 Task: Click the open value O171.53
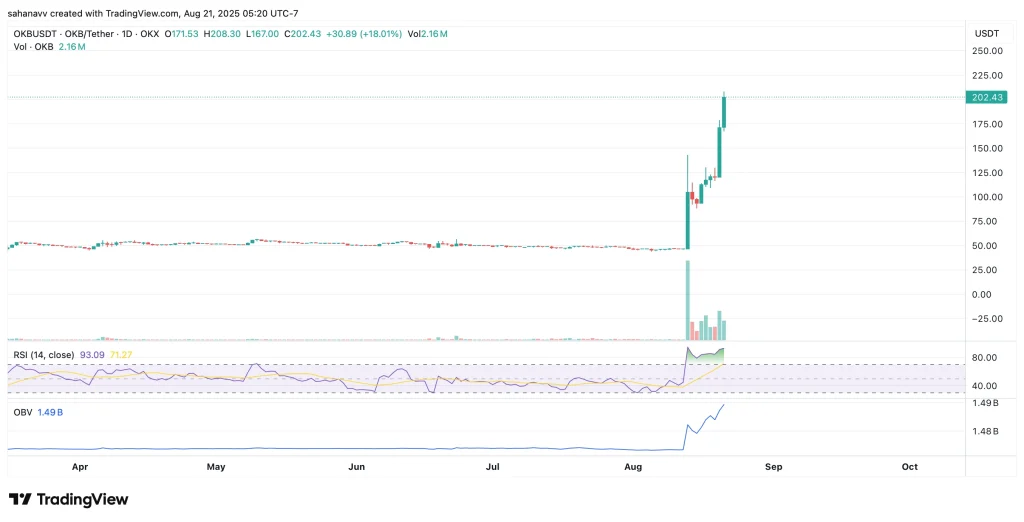(181, 34)
